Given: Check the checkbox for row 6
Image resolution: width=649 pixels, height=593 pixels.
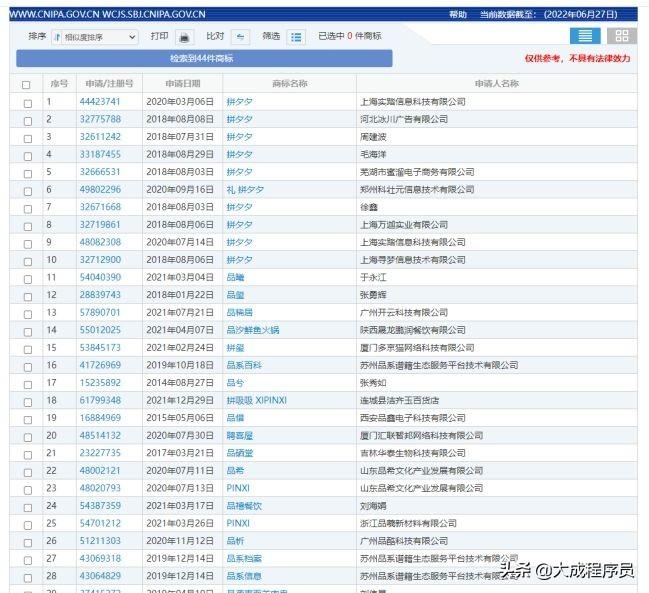Looking at the screenshot, I should click(27, 190).
